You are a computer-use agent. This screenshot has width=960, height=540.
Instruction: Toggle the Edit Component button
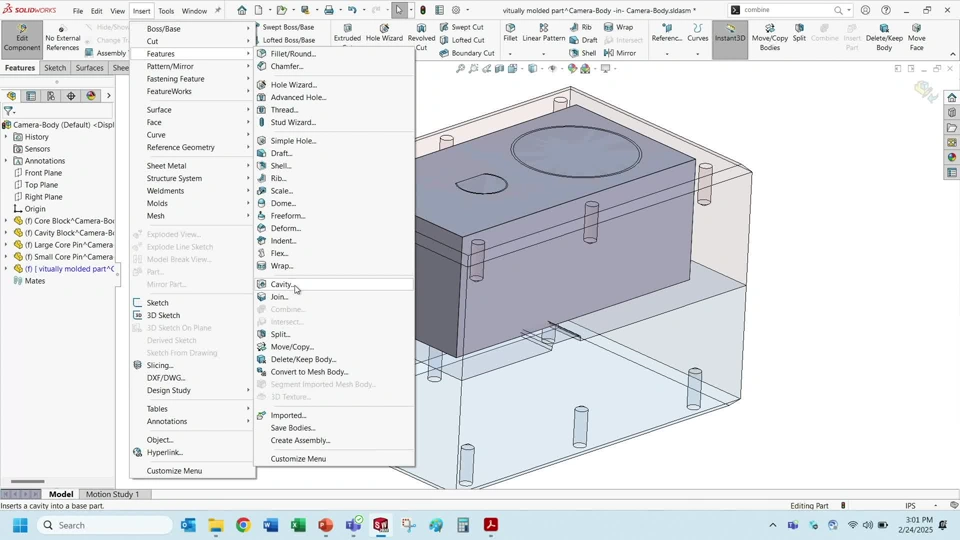[x=21, y=36]
